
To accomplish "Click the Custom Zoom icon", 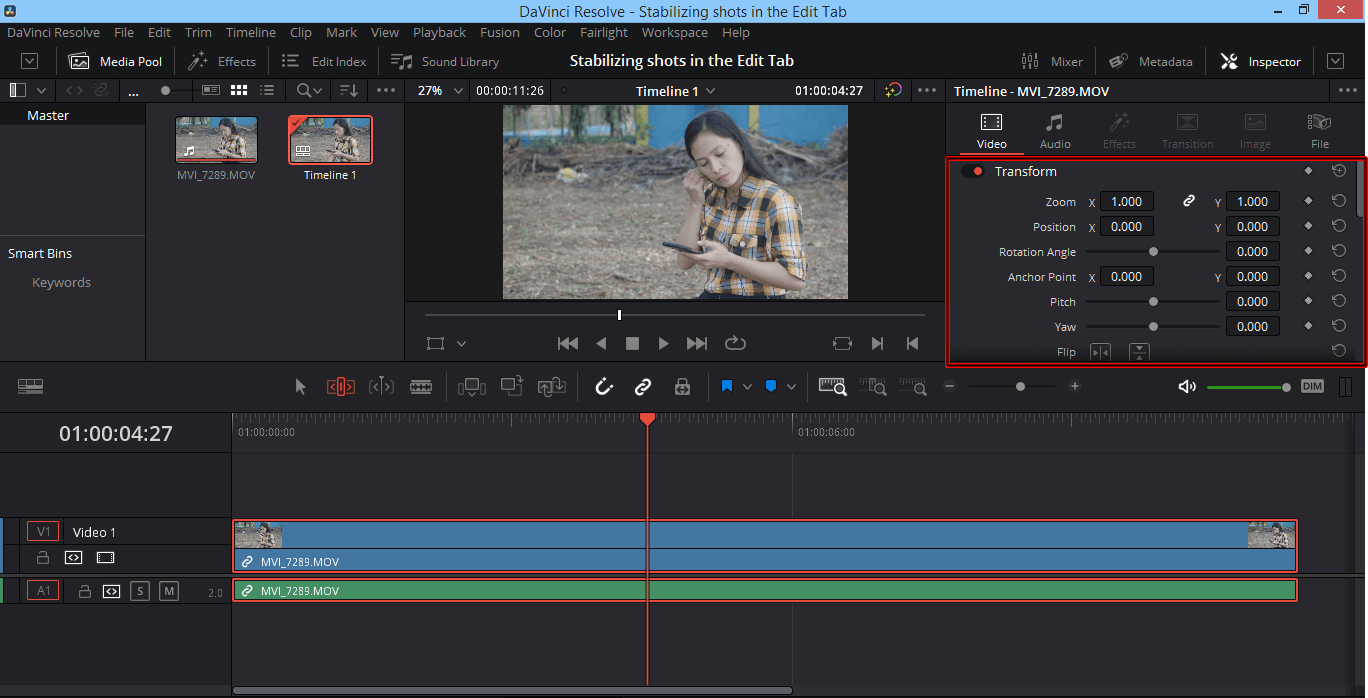I will 912,386.
